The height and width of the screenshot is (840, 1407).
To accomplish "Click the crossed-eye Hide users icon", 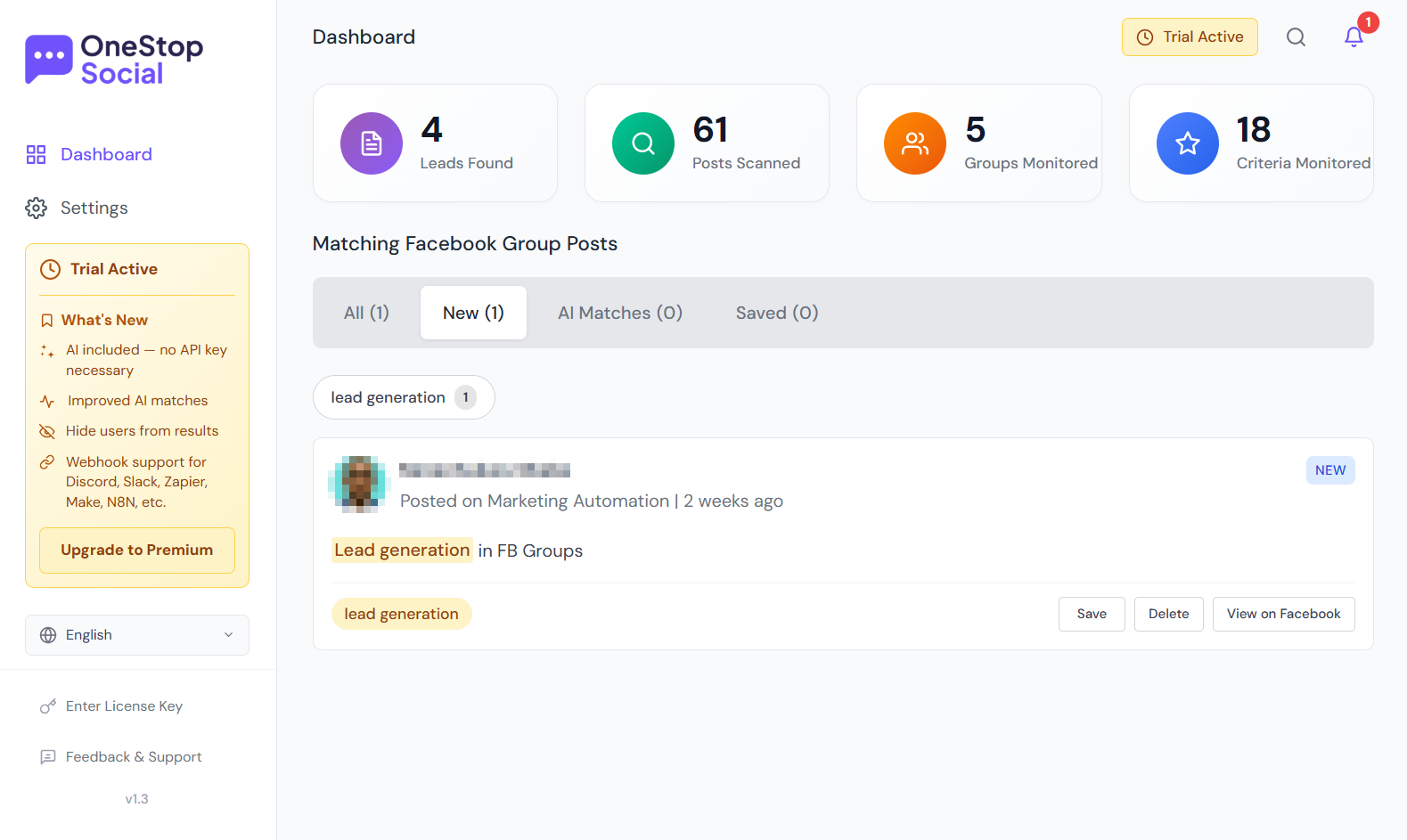I will [47, 431].
